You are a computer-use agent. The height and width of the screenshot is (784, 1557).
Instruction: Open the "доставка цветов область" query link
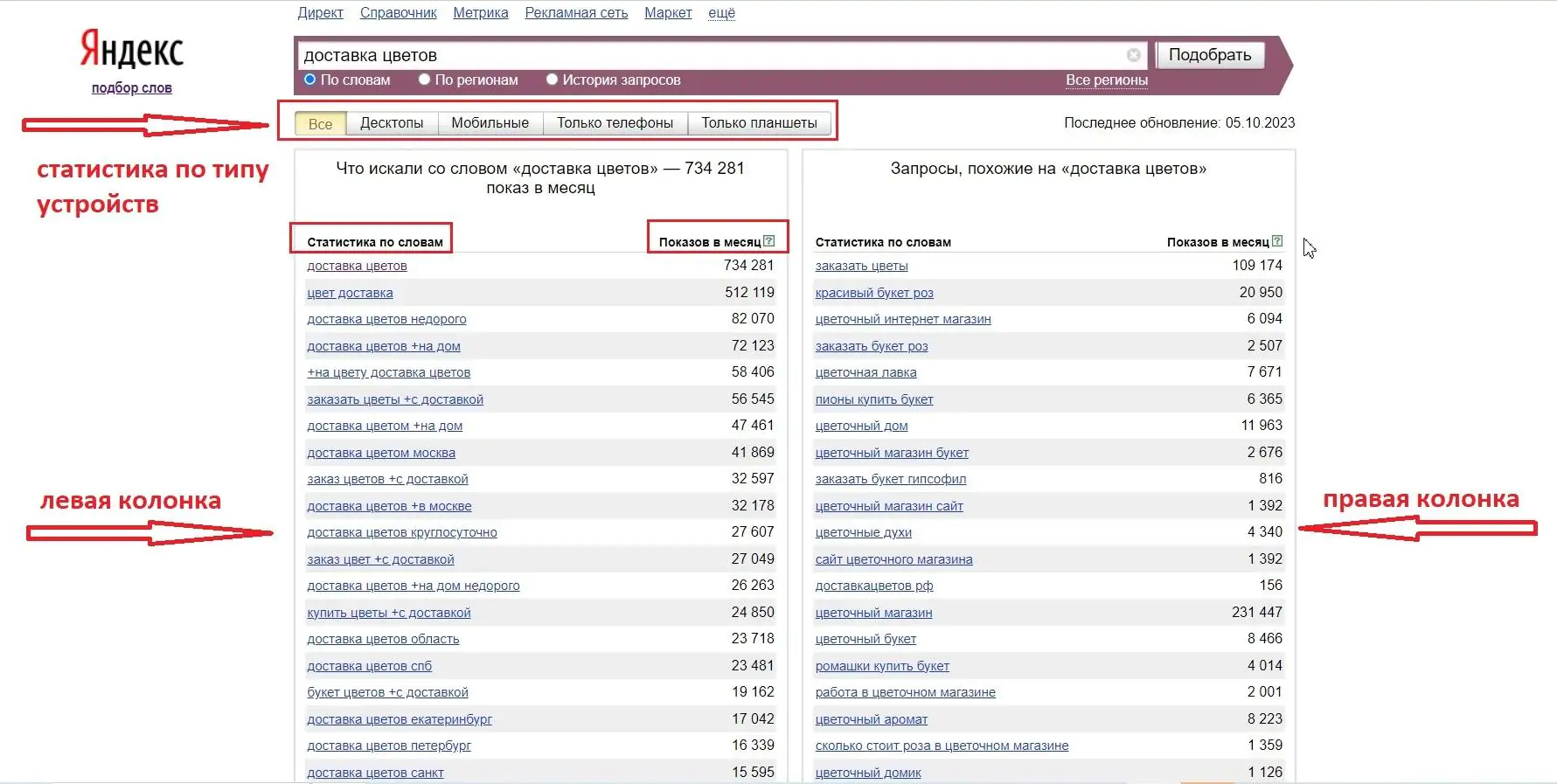click(383, 639)
